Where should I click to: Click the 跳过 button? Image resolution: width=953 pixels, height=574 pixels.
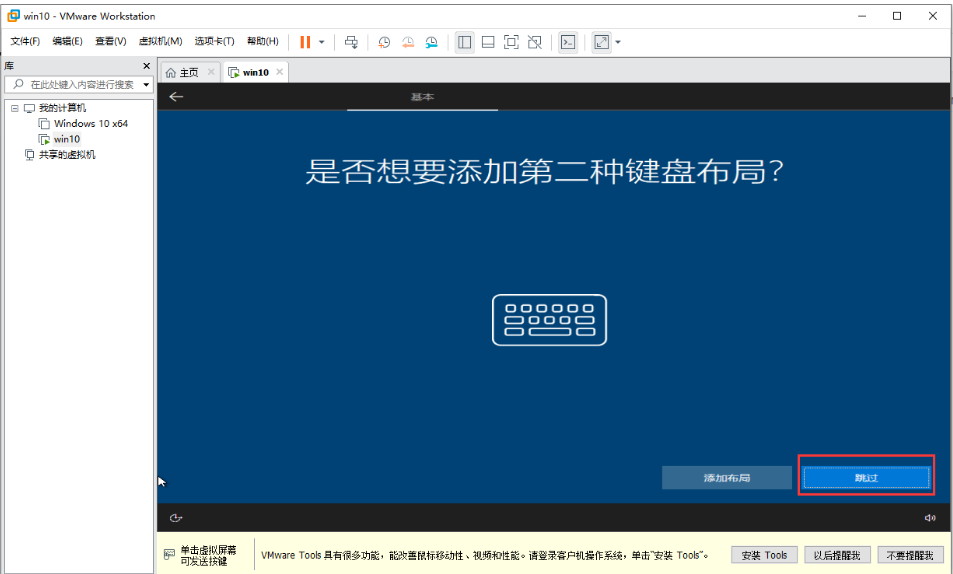coord(866,478)
